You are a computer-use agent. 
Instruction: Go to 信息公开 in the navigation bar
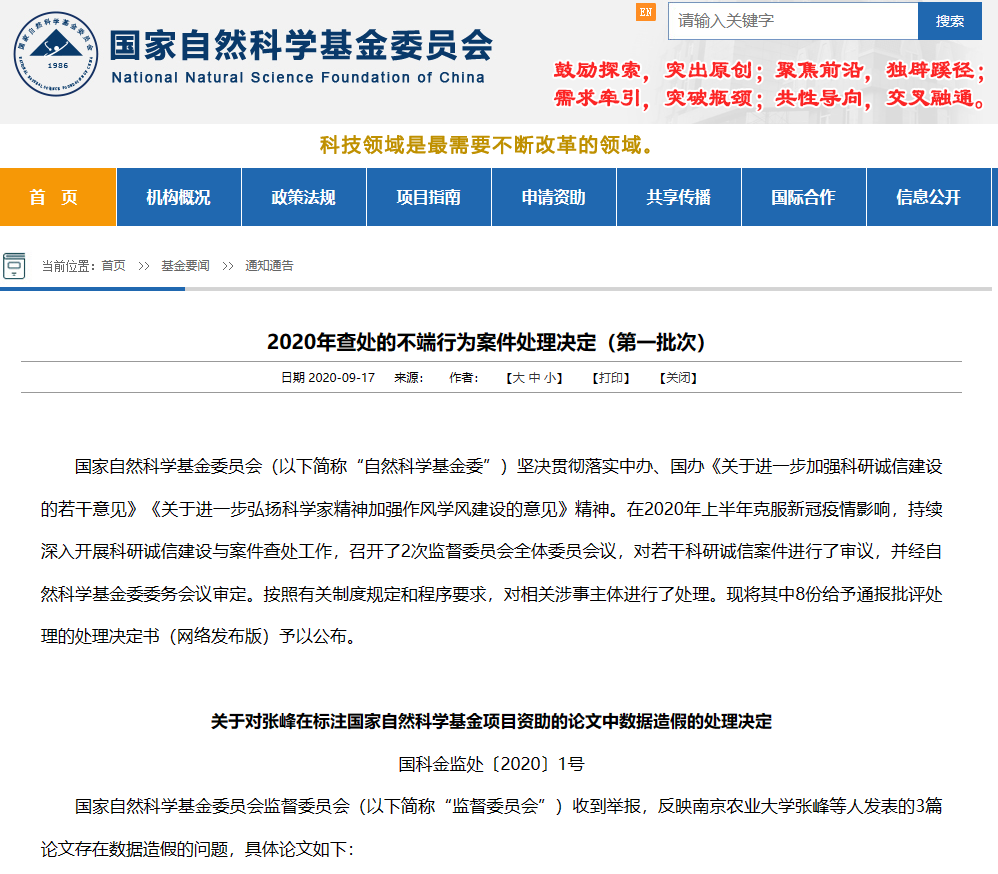pyautogui.click(x=929, y=197)
